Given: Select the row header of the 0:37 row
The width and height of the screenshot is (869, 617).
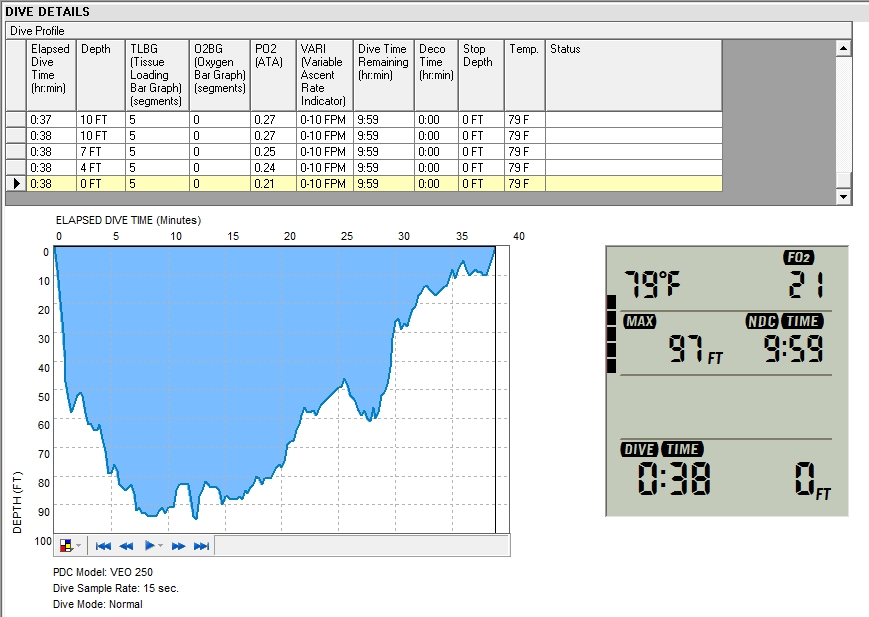Looking at the screenshot, I should tap(16, 119).
